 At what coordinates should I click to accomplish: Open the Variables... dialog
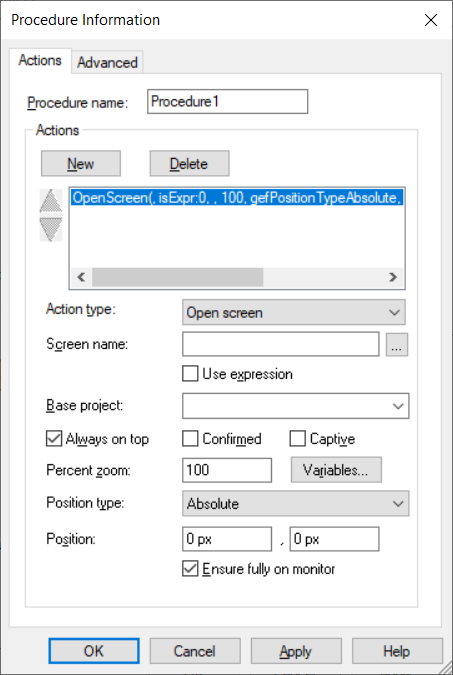pyautogui.click(x=336, y=470)
